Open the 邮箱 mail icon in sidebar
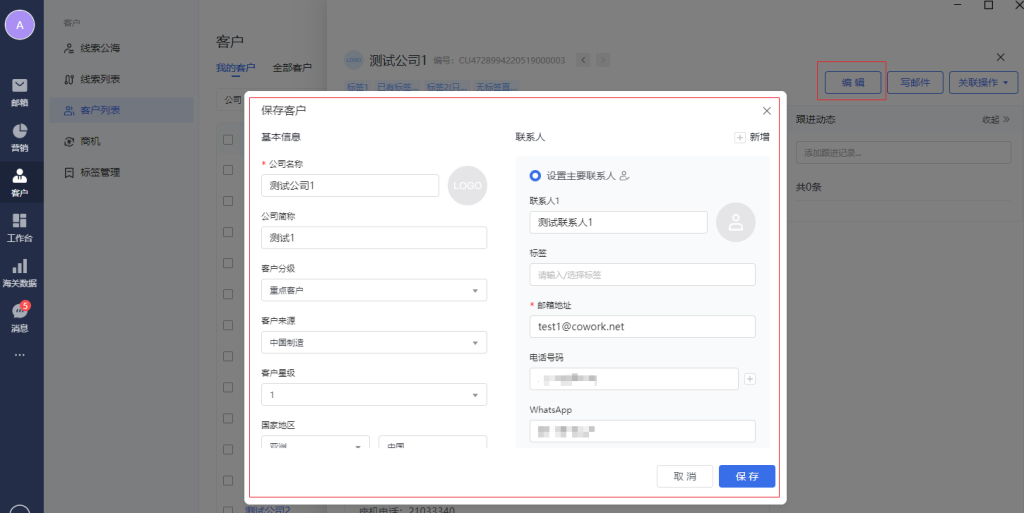 click(x=20, y=90)
